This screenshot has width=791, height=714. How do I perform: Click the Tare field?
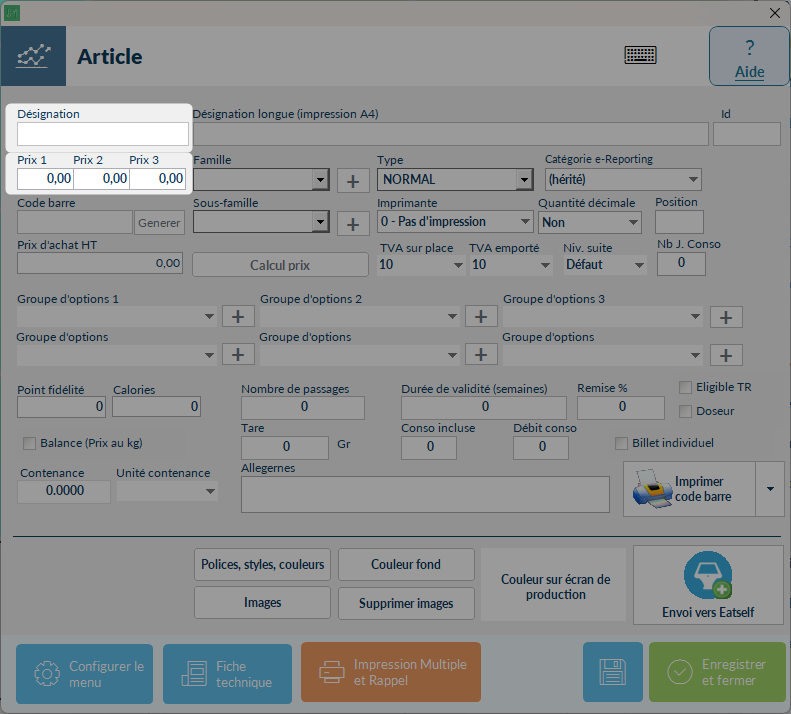(285, 448)
